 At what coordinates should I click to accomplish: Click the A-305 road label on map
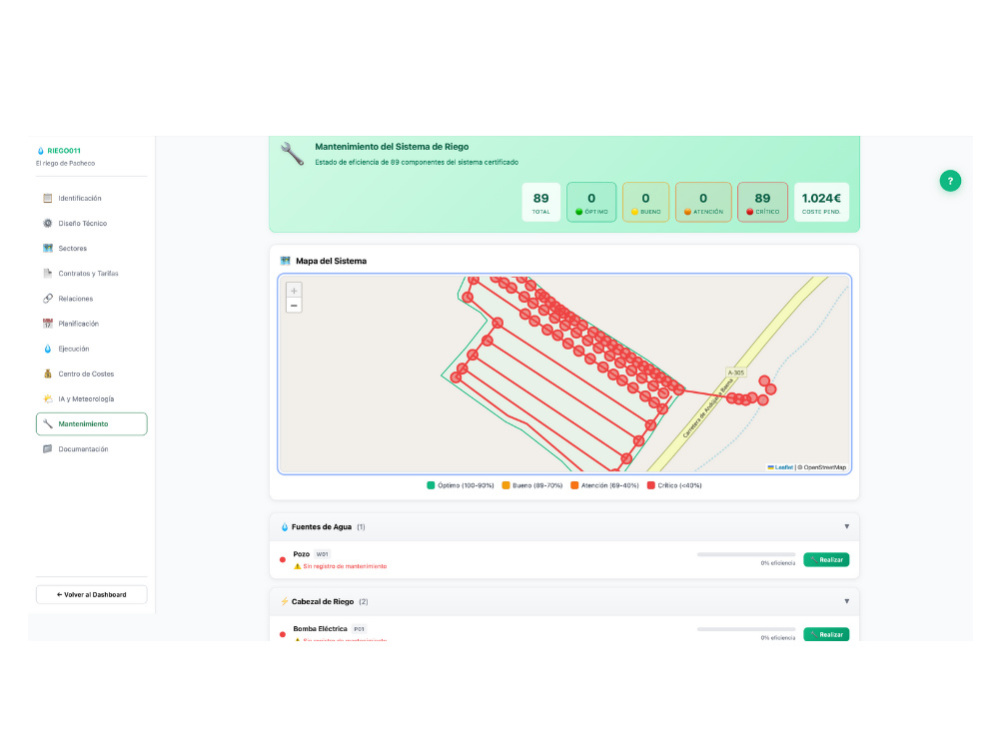[736, 372]
